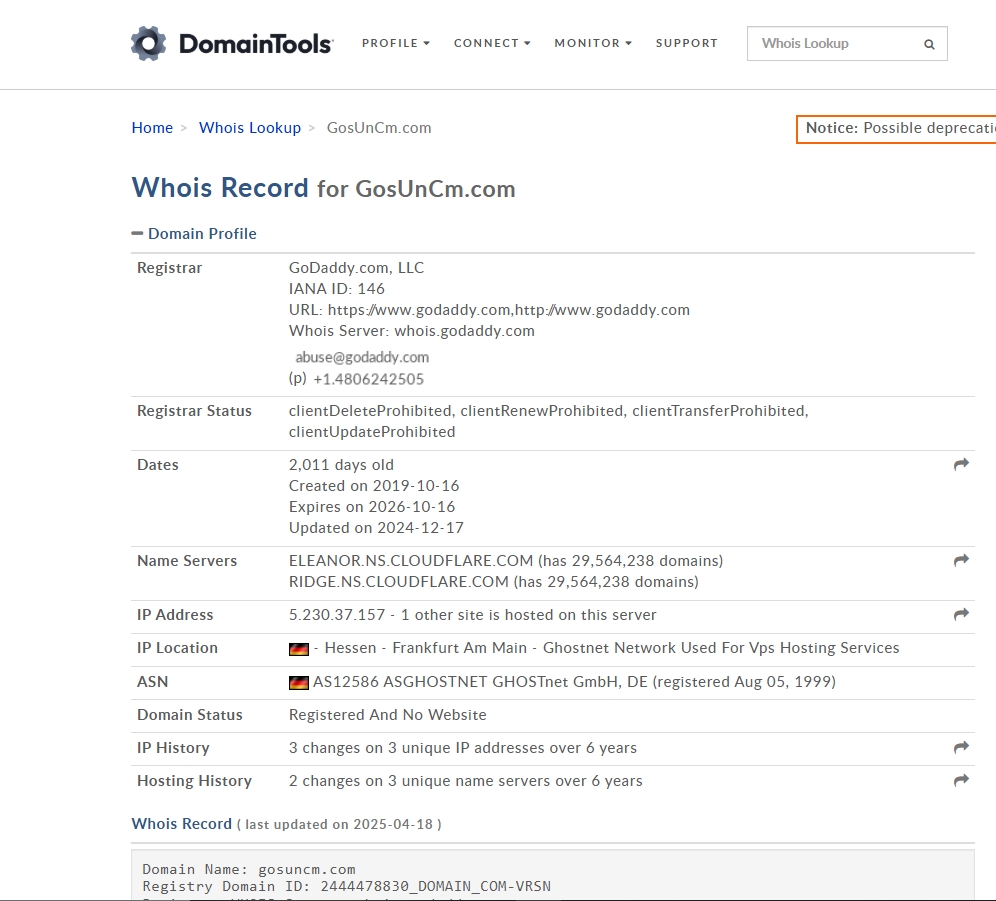Select the AS12586 ASGHOSTNET ASN text

click(574, 682)
